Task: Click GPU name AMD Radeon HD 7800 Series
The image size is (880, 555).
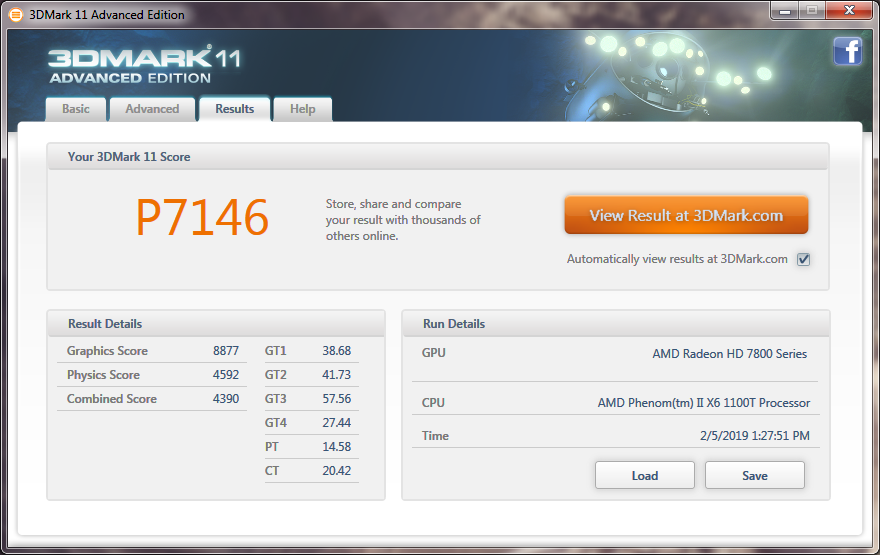Action: pyautogui.click(x=730, y=354)
